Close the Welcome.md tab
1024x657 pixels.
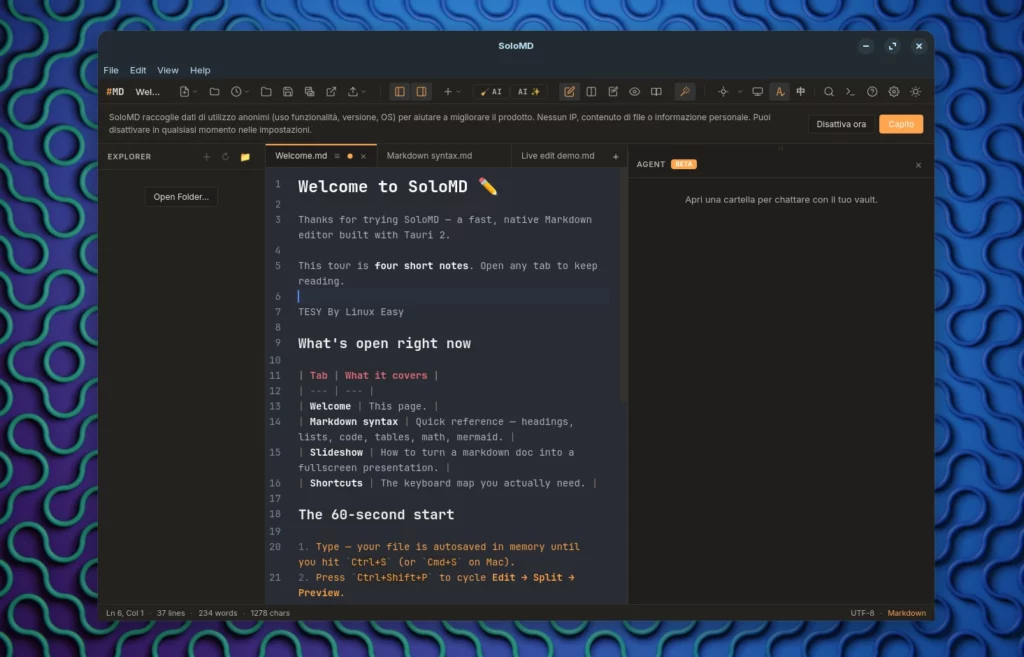coord(363,157)
